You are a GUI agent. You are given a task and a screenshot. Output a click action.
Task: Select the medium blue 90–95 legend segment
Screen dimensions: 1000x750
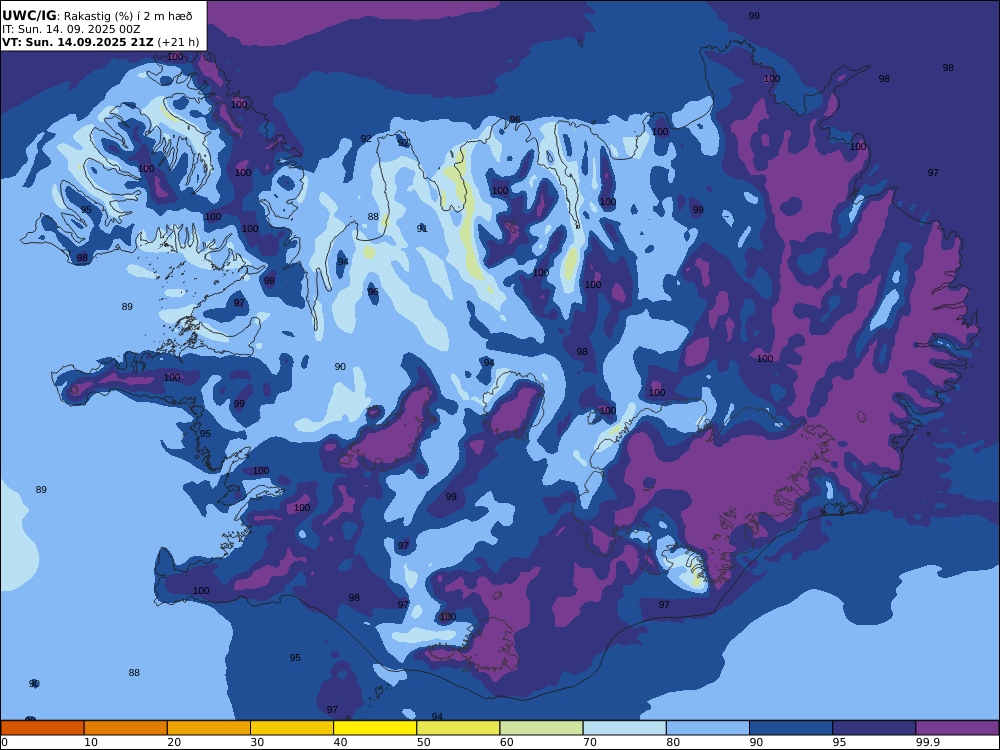tap(791, 728)
